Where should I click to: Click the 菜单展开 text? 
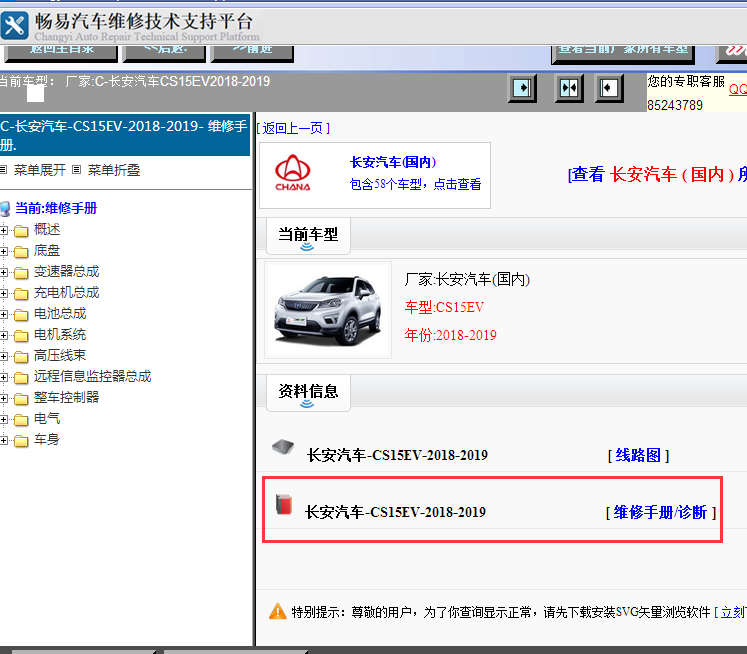point(40,170)
